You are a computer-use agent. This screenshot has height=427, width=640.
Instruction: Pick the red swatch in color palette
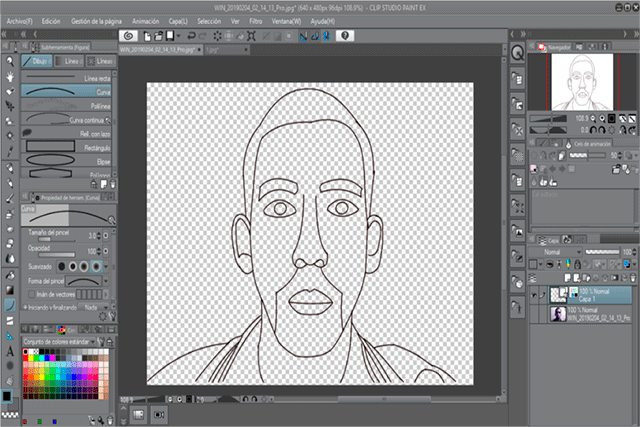26,358
